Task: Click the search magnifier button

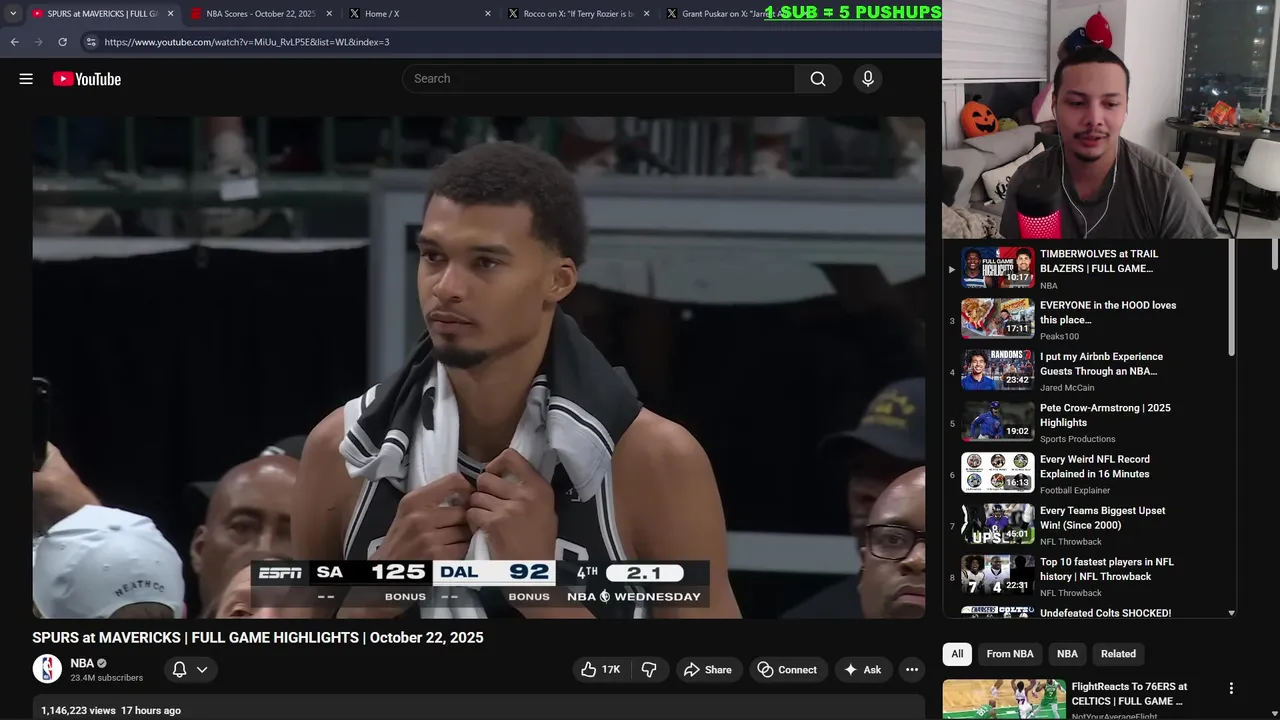Action: pos(818,79)
